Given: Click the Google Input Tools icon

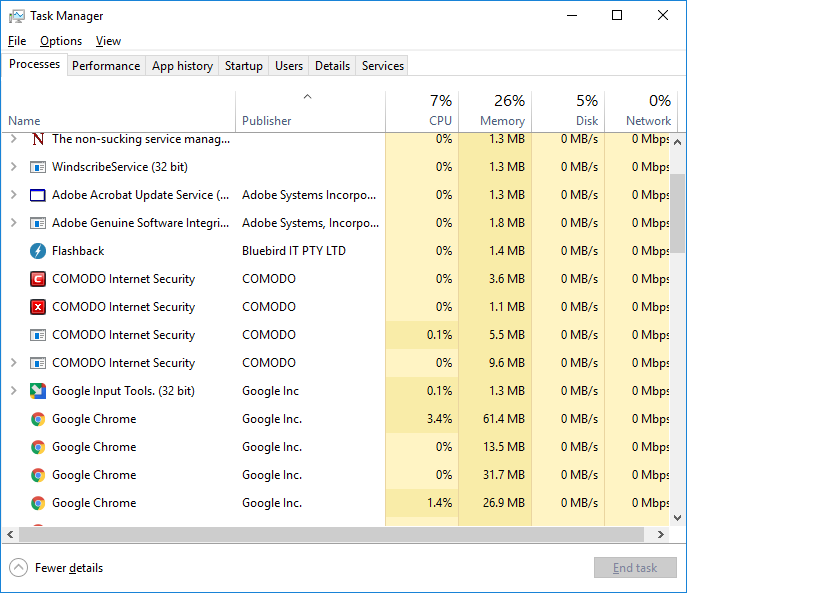Looking at the screenshot, I should click(38, 391).
